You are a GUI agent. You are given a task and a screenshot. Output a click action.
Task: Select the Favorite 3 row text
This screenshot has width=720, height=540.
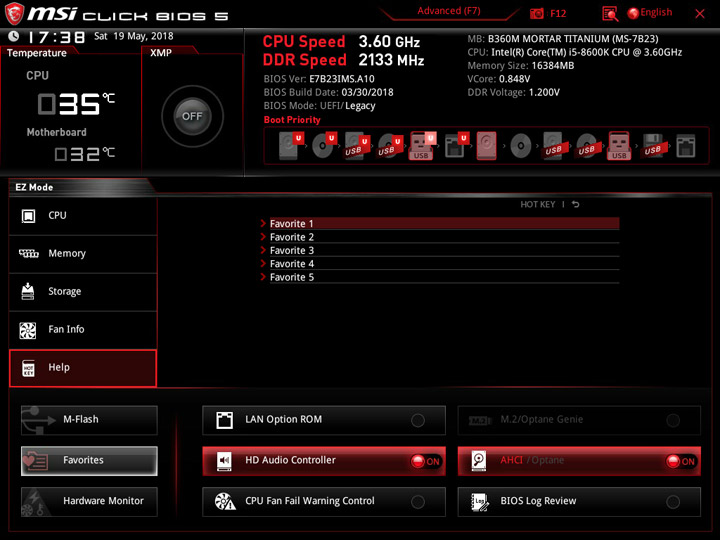coord(292,250)
